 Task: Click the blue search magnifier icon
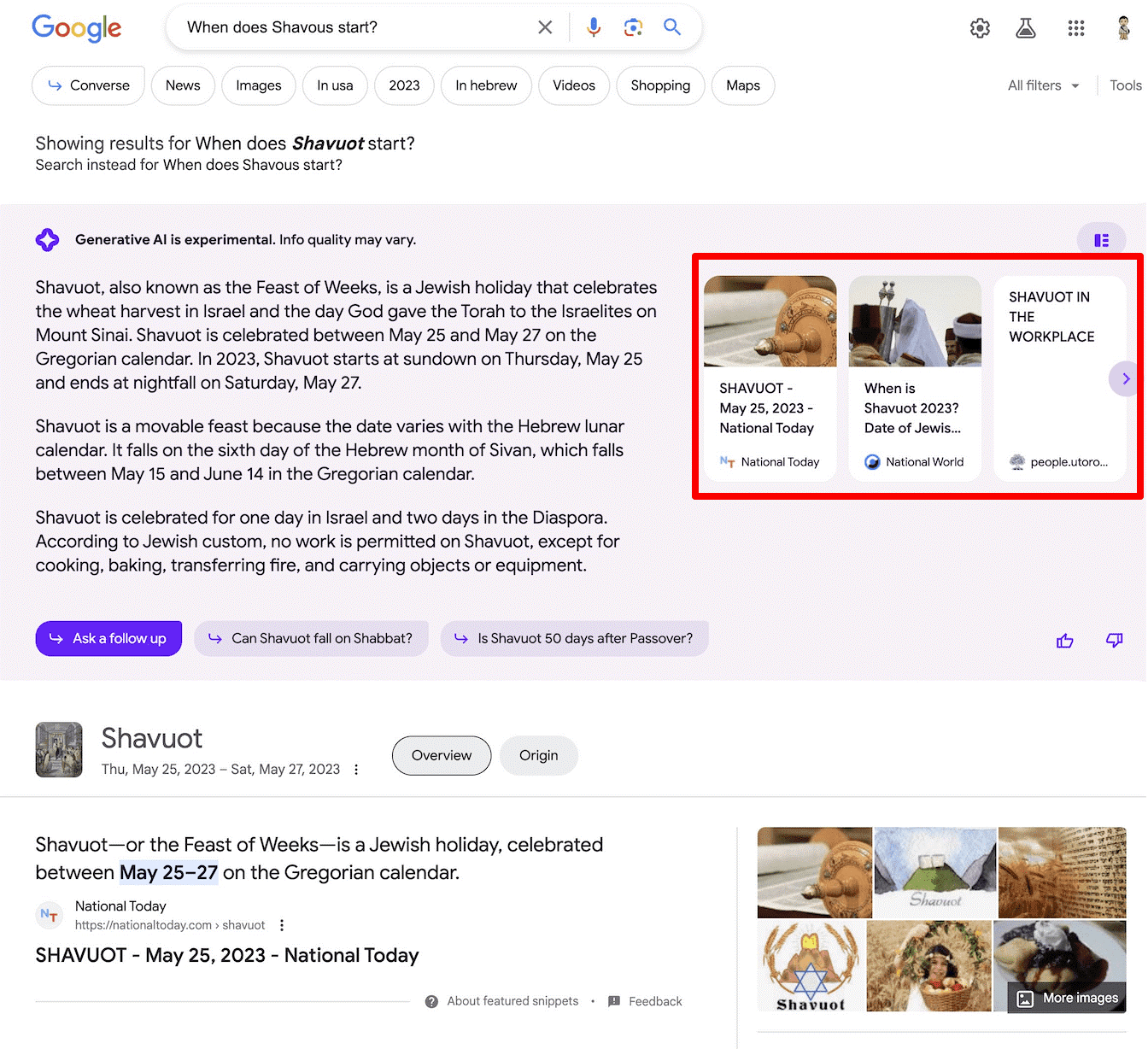point(672,27)
